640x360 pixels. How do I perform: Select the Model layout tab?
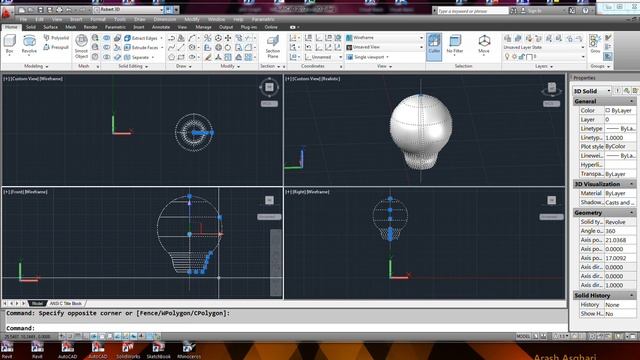pos(37,303)
